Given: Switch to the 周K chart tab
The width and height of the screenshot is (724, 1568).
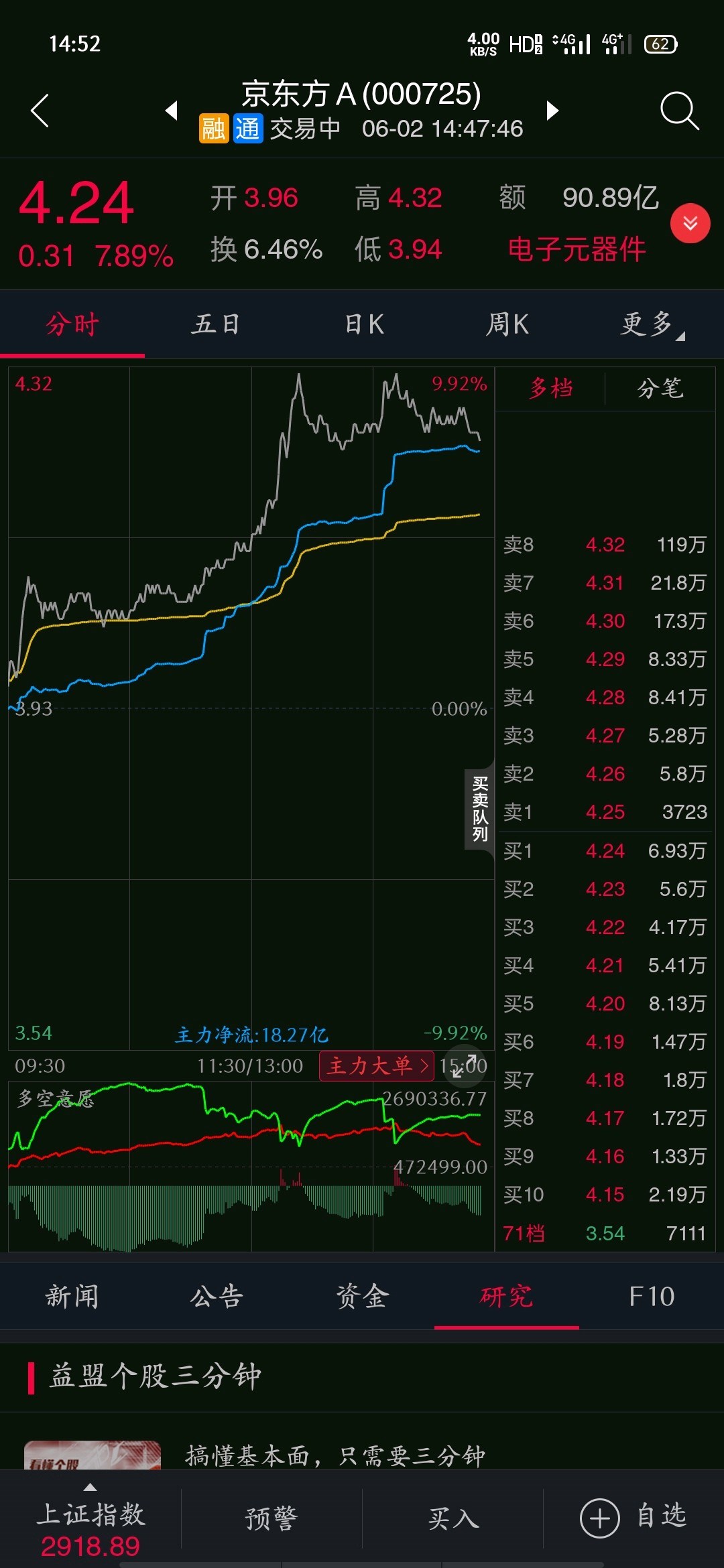Looking at the screenshot, I should pos(507,324).
